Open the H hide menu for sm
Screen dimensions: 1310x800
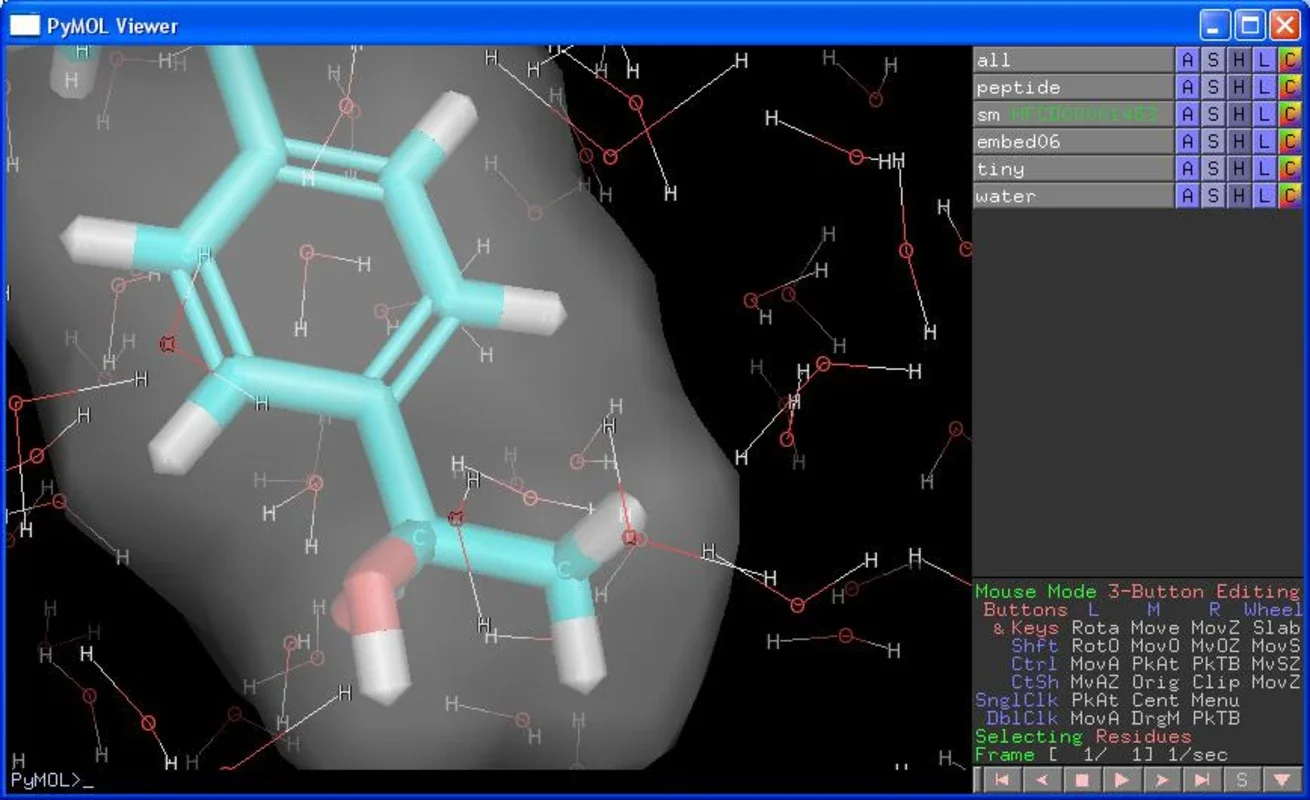click(1239, 114)
